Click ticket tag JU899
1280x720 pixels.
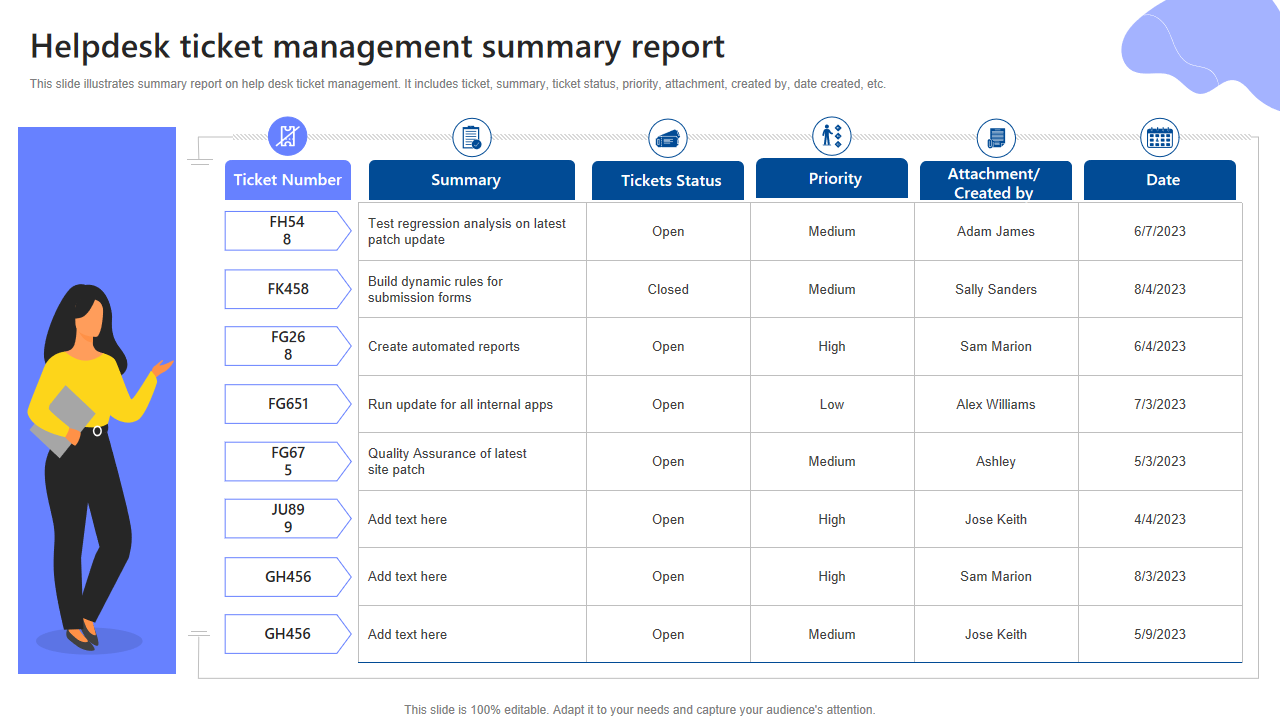[x=288, y=519]
